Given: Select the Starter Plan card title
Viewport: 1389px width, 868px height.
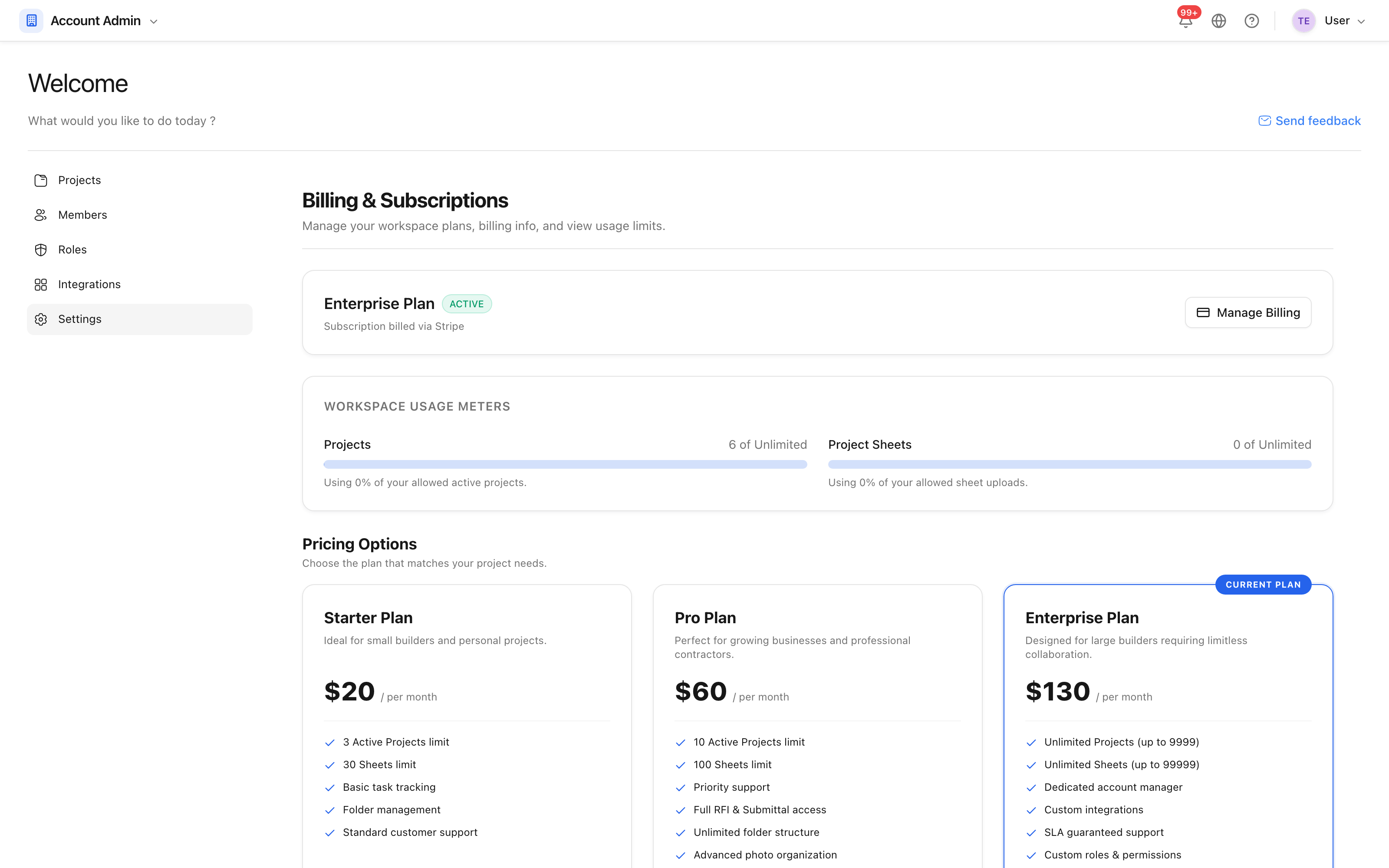Looking at the screenshot, I should point(368,618).
